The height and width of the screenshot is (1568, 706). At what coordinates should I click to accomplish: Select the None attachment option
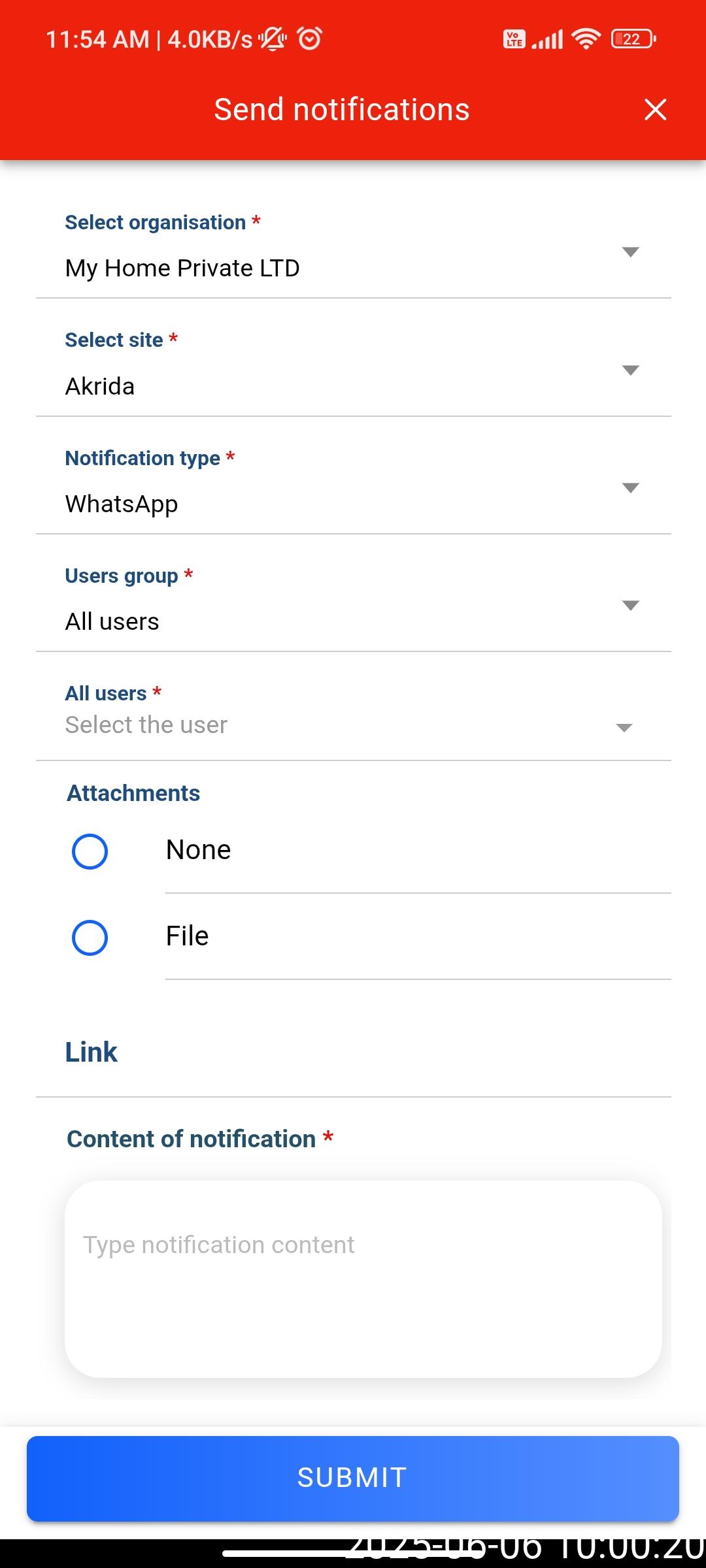tap(90, 851)
